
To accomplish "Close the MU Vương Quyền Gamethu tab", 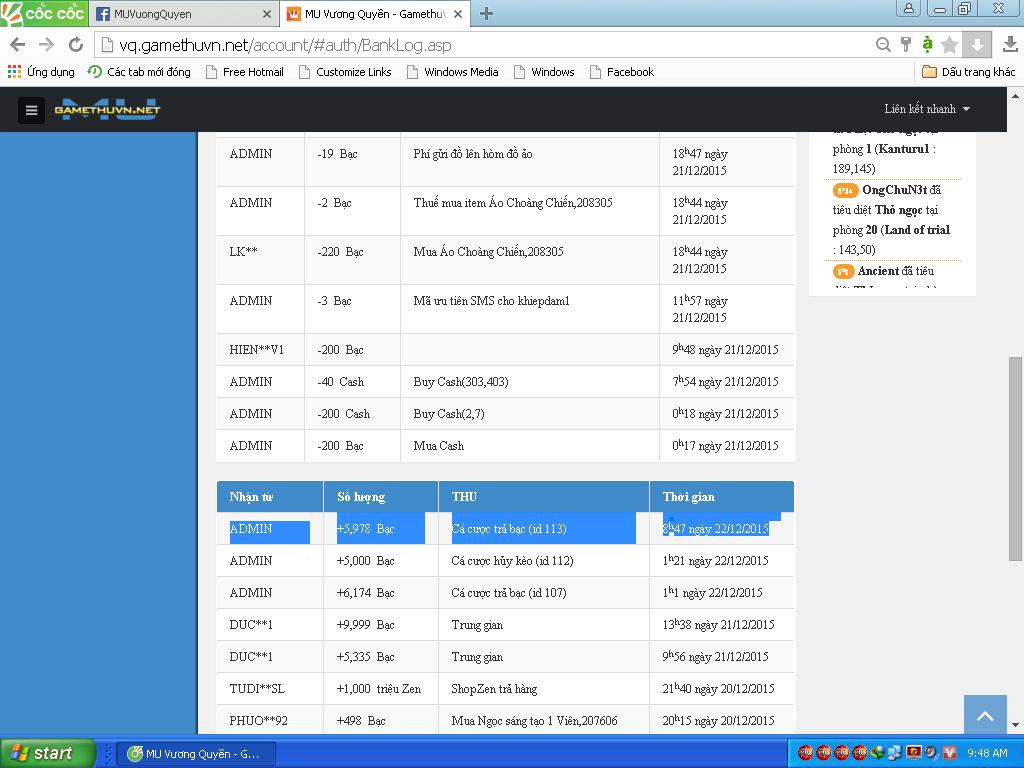I will click(x=458, y=14).
